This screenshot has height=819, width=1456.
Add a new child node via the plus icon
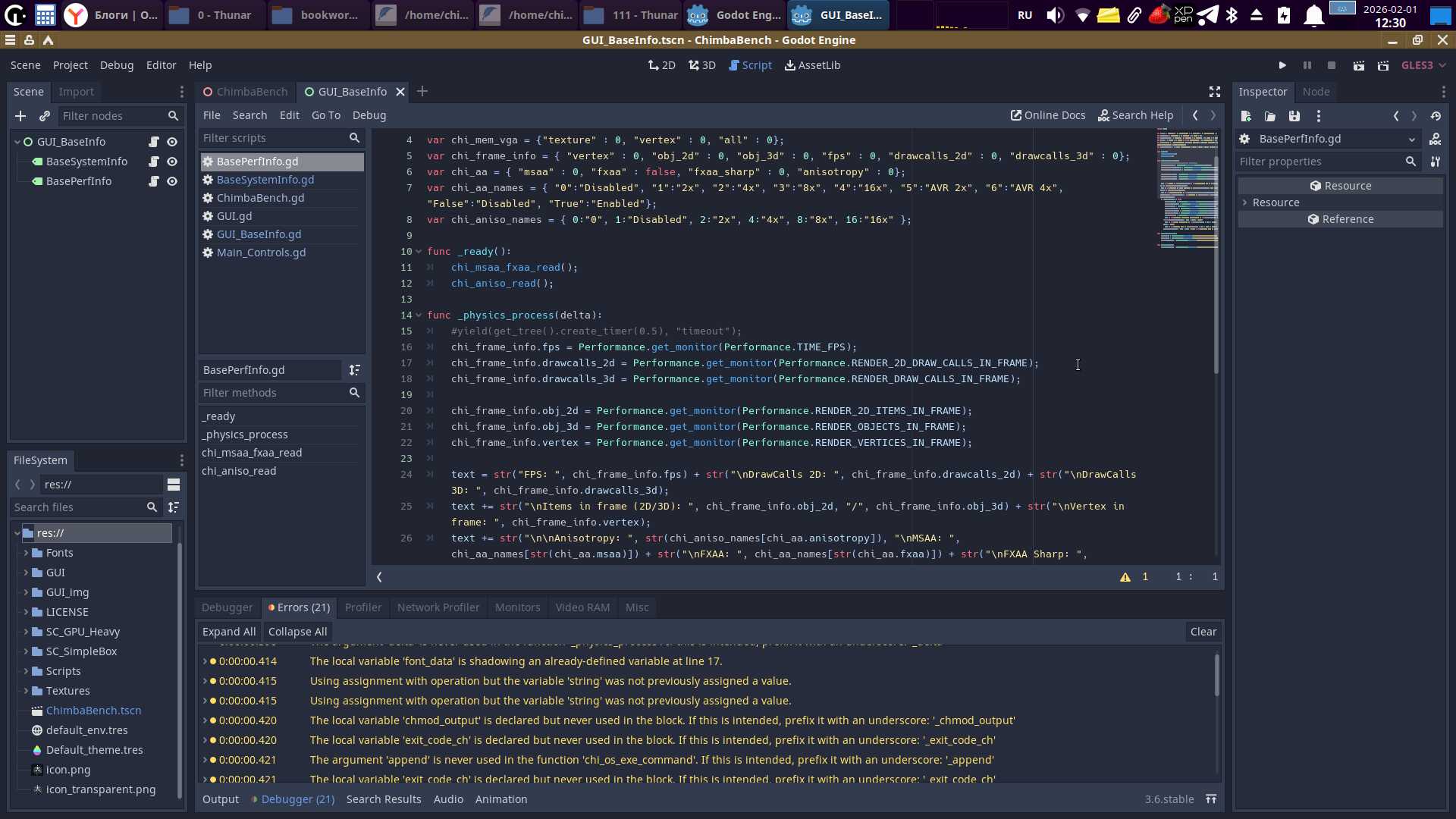20,116
